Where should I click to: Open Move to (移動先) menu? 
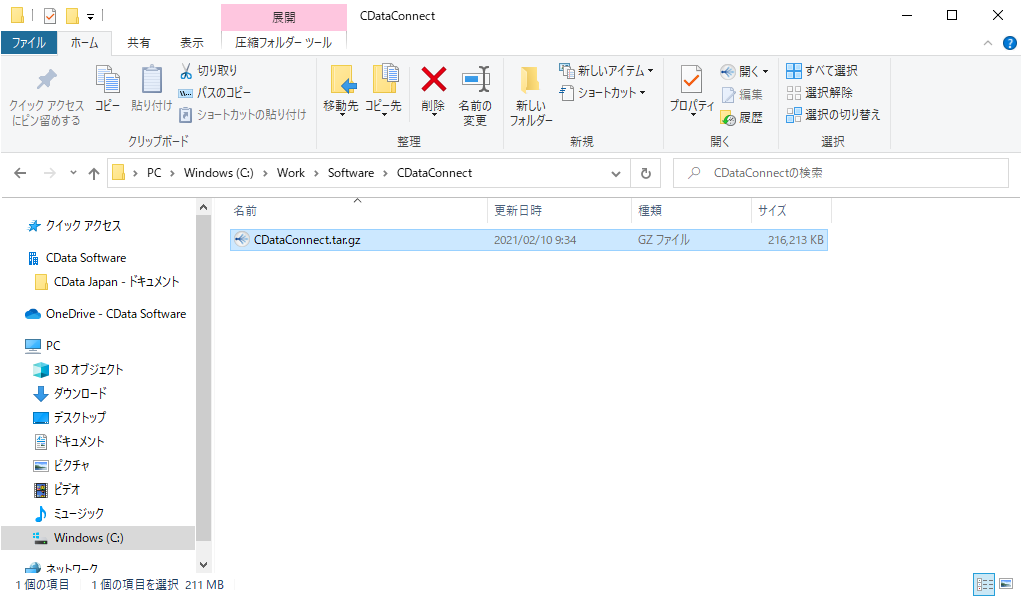point(341,90)
